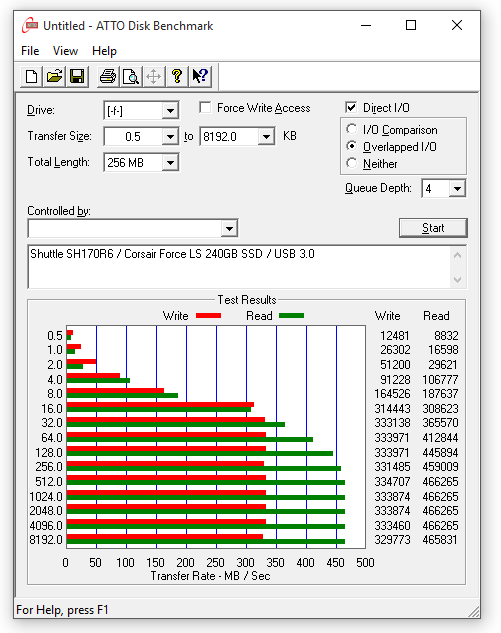Click the Read value 445894
Viewport: 501px width, 633px height.
440,453
